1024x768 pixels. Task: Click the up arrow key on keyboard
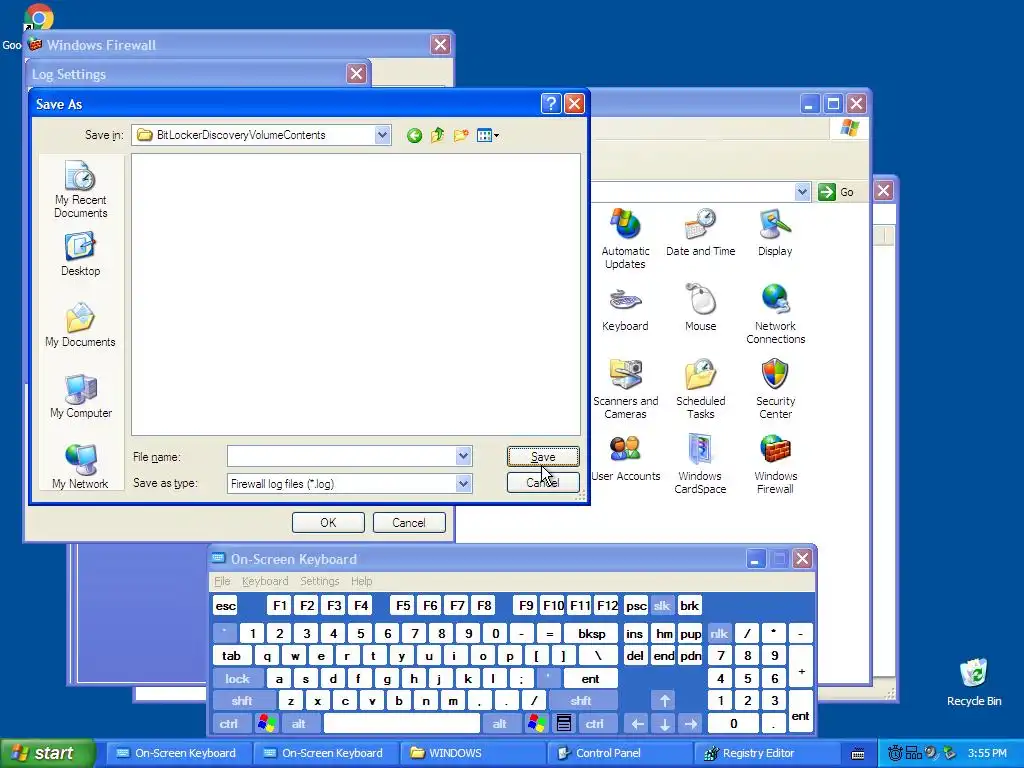coord(664,701)
